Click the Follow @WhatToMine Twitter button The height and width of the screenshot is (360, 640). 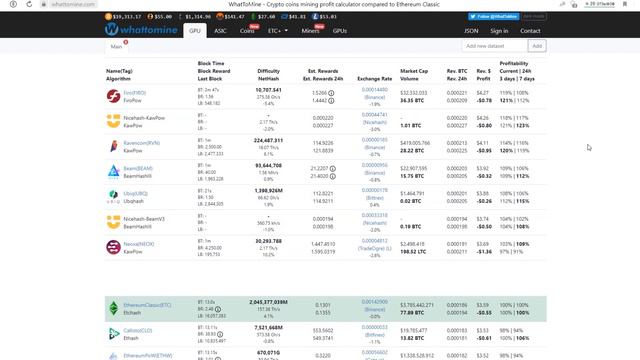(x=493, y=16)
